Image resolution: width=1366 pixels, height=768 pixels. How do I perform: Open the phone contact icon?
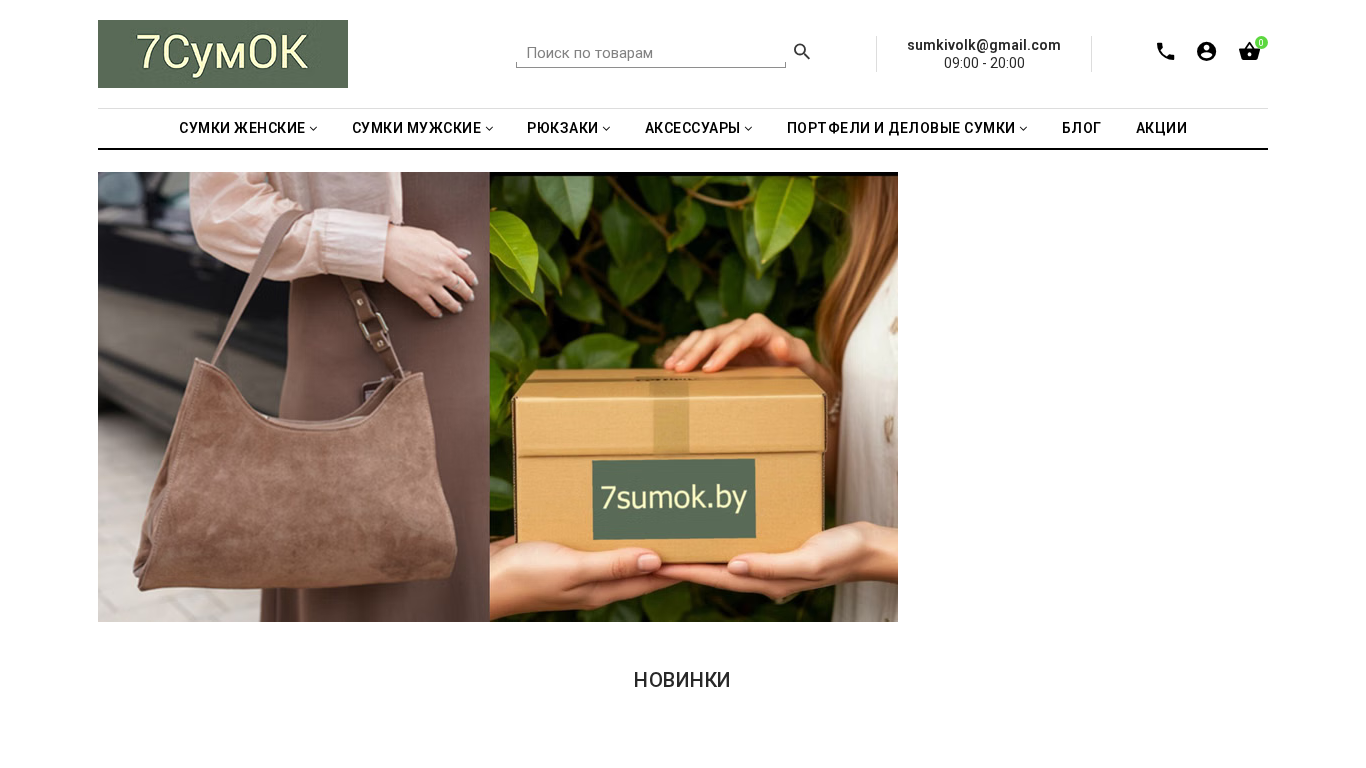click(1165, 51)
